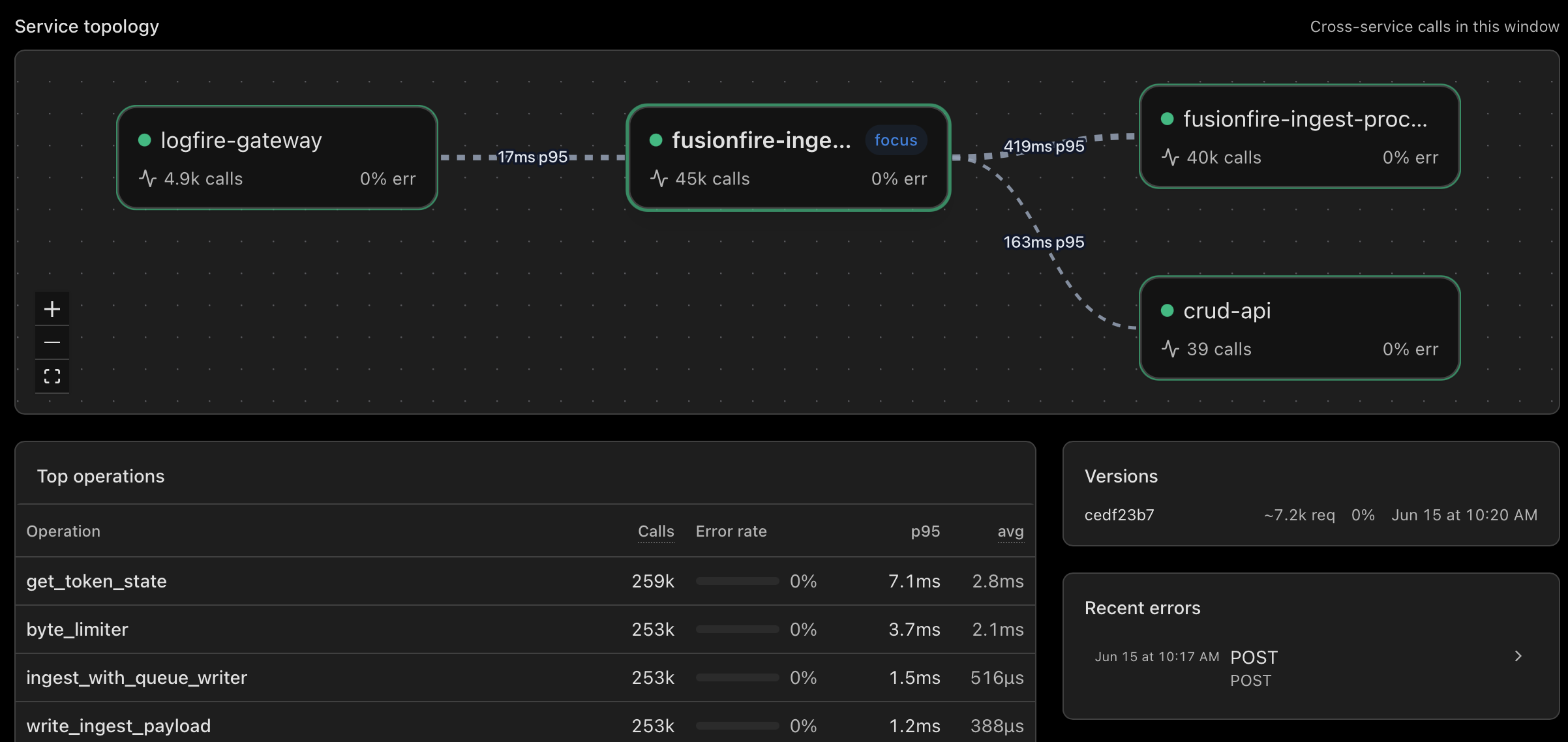Click the Service topology heading
This screenshot has width=1568, height=742.
pyautogui.click(x=87, y=26)
